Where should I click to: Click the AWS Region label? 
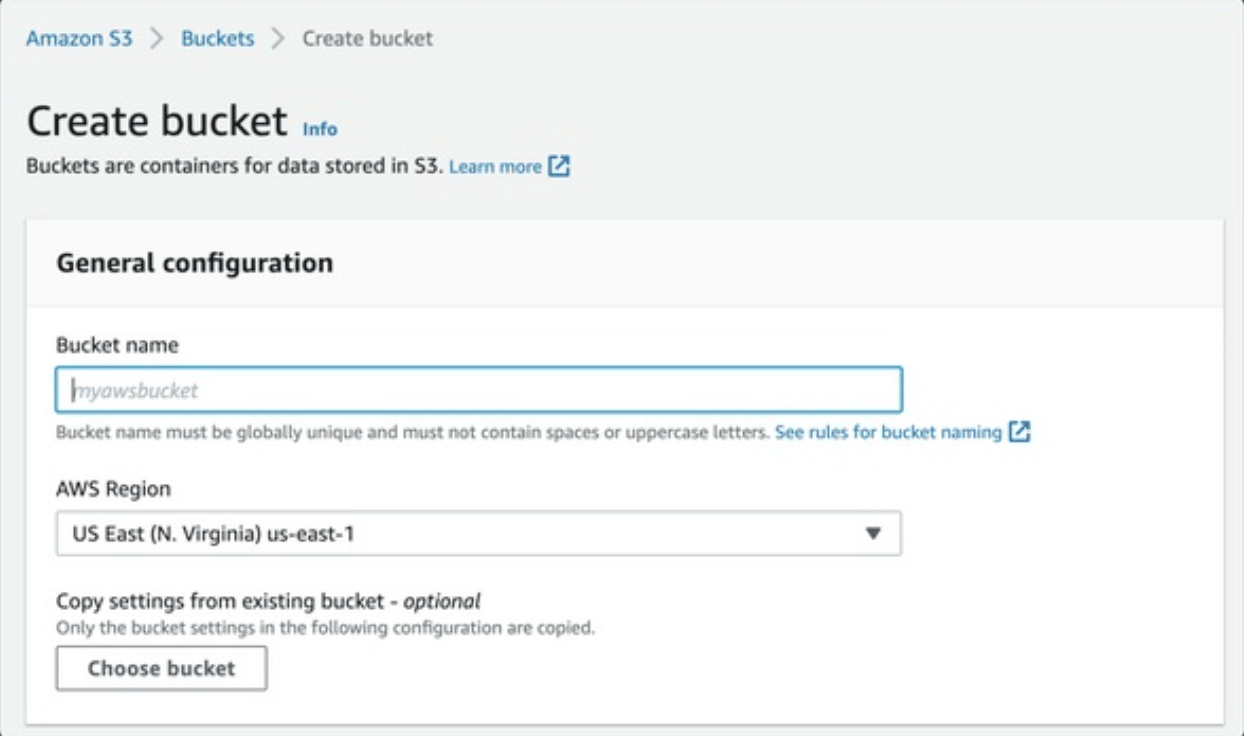point(113,489)
